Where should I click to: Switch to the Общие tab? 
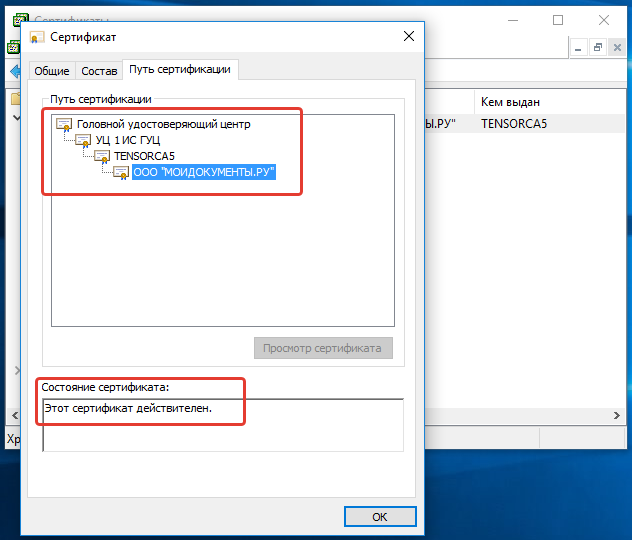click(x=51, y=71)
